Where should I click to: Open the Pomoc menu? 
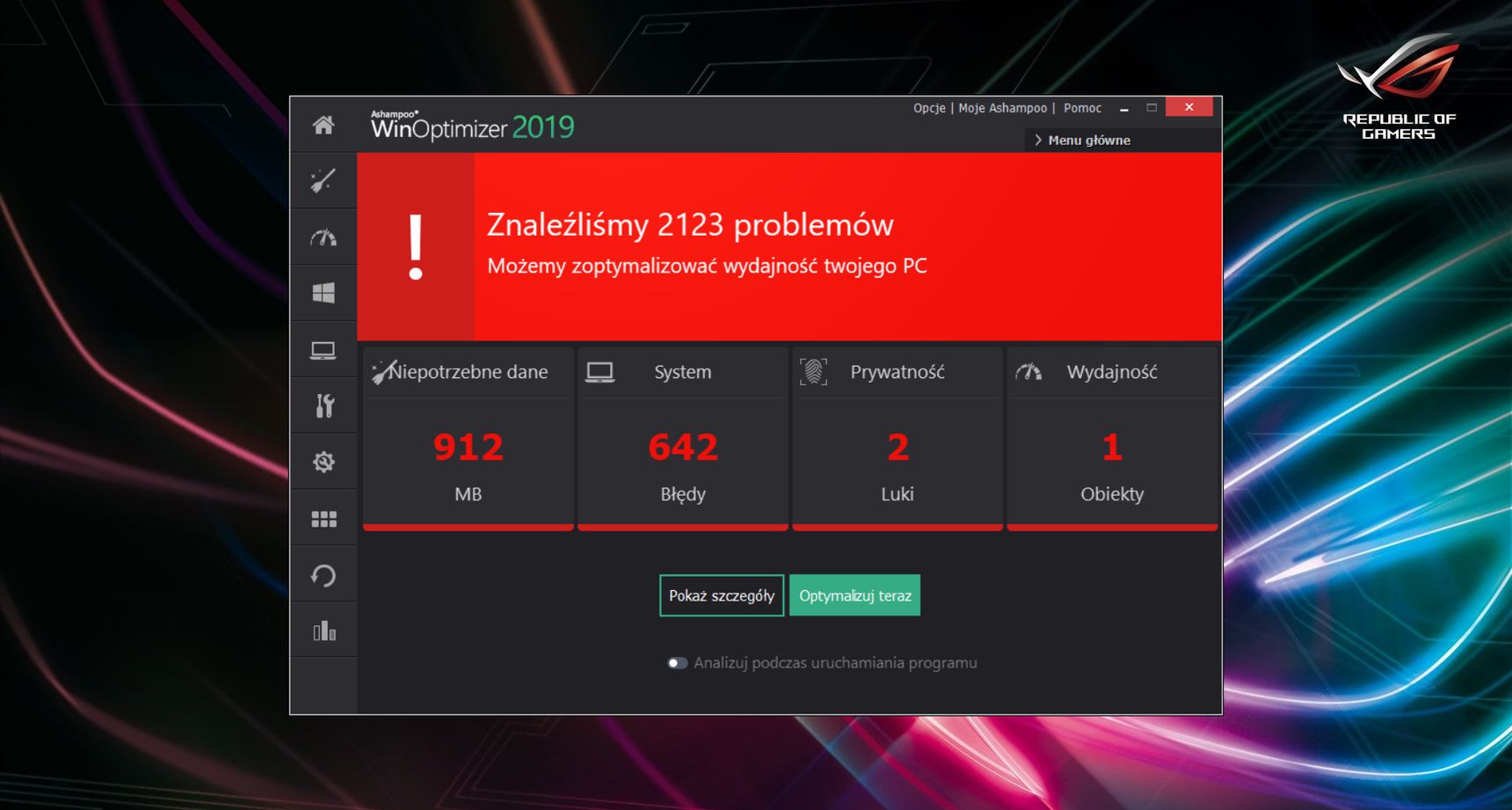[x=1082, y=108]
